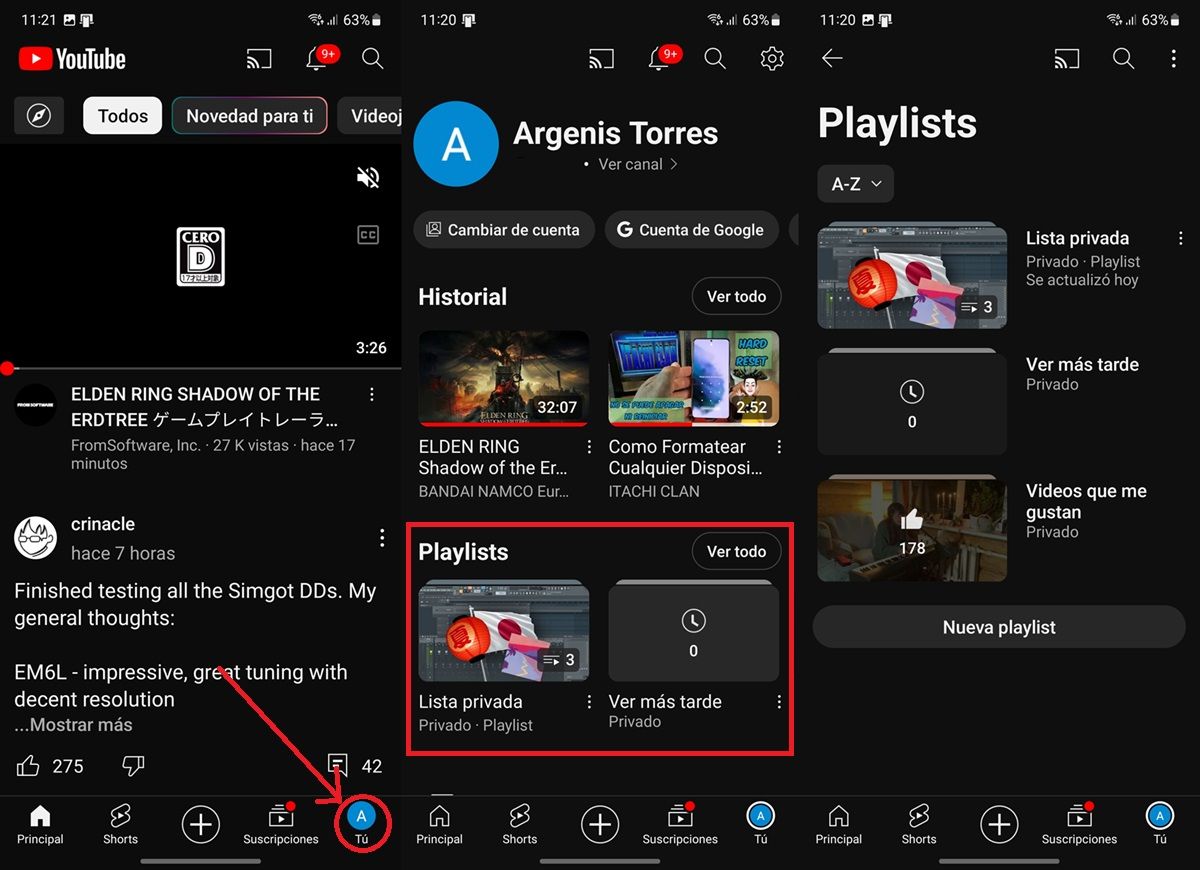Open settings gear on profile screen
The width and height of the screenshot is (1200, 870).
772,59
